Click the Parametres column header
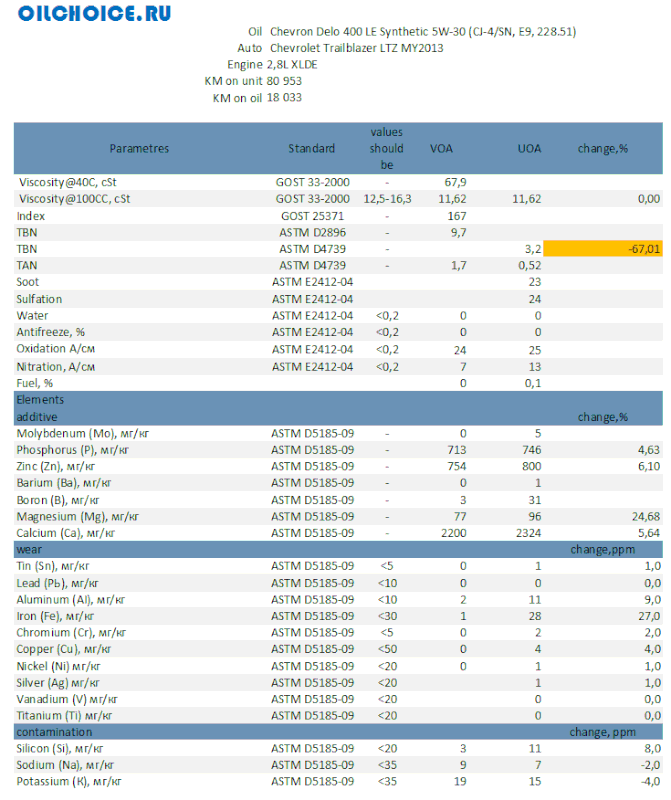 [x=139, y=148]
